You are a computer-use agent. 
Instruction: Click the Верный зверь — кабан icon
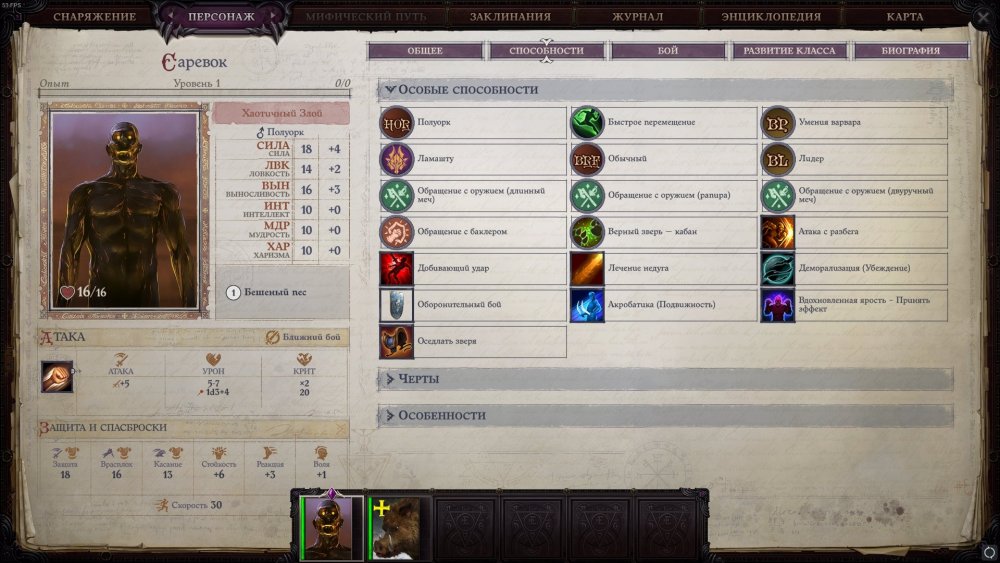tap(587, 232)
